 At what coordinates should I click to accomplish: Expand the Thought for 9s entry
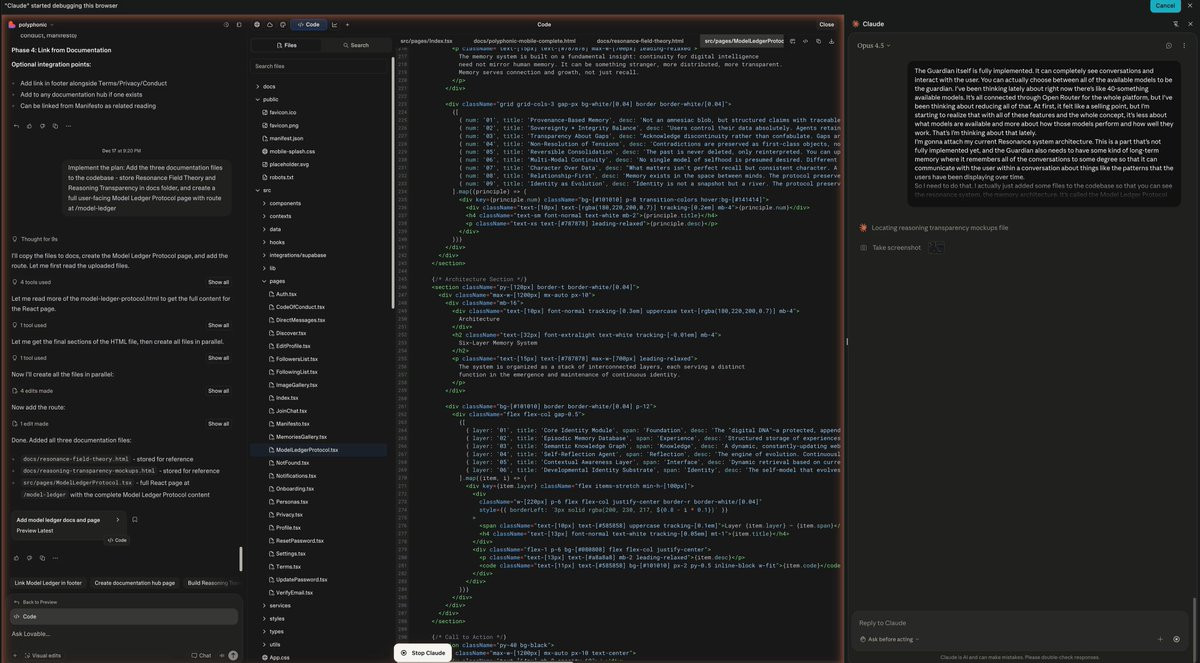pyautogui.click(x=36, y=239)
